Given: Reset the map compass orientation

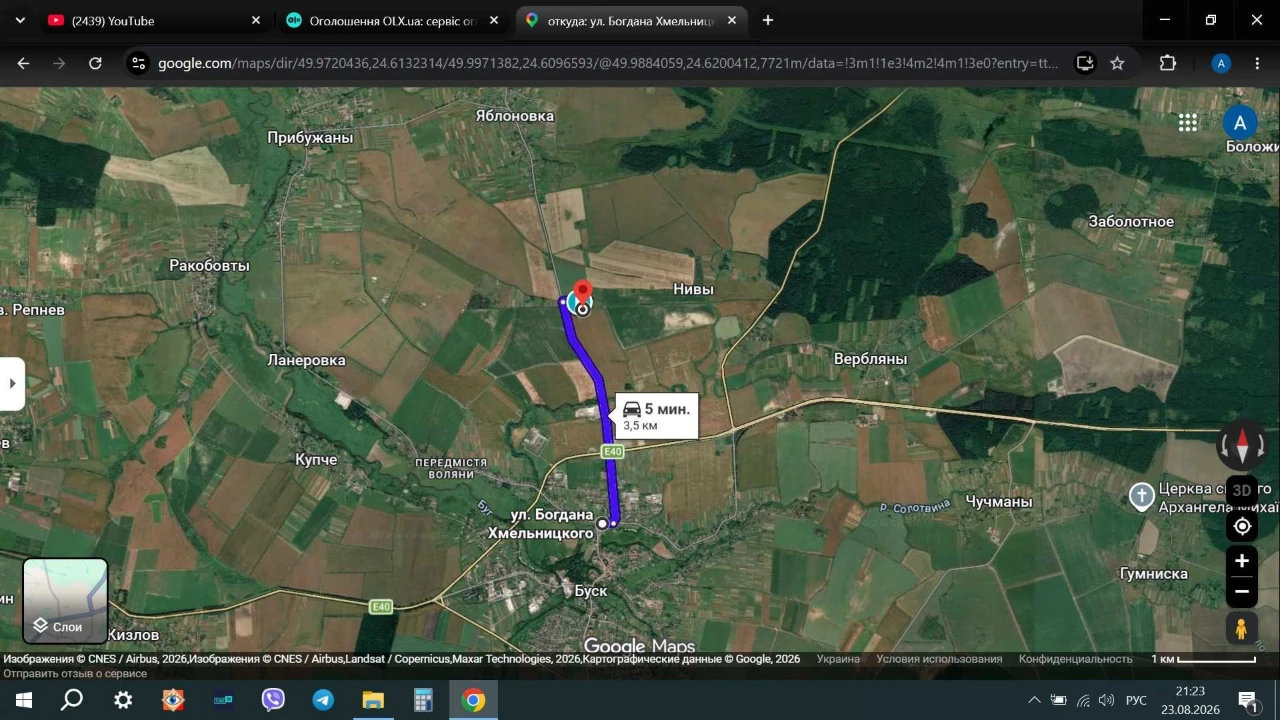Looking at the screenshot, I should [x=1242, y=445].
